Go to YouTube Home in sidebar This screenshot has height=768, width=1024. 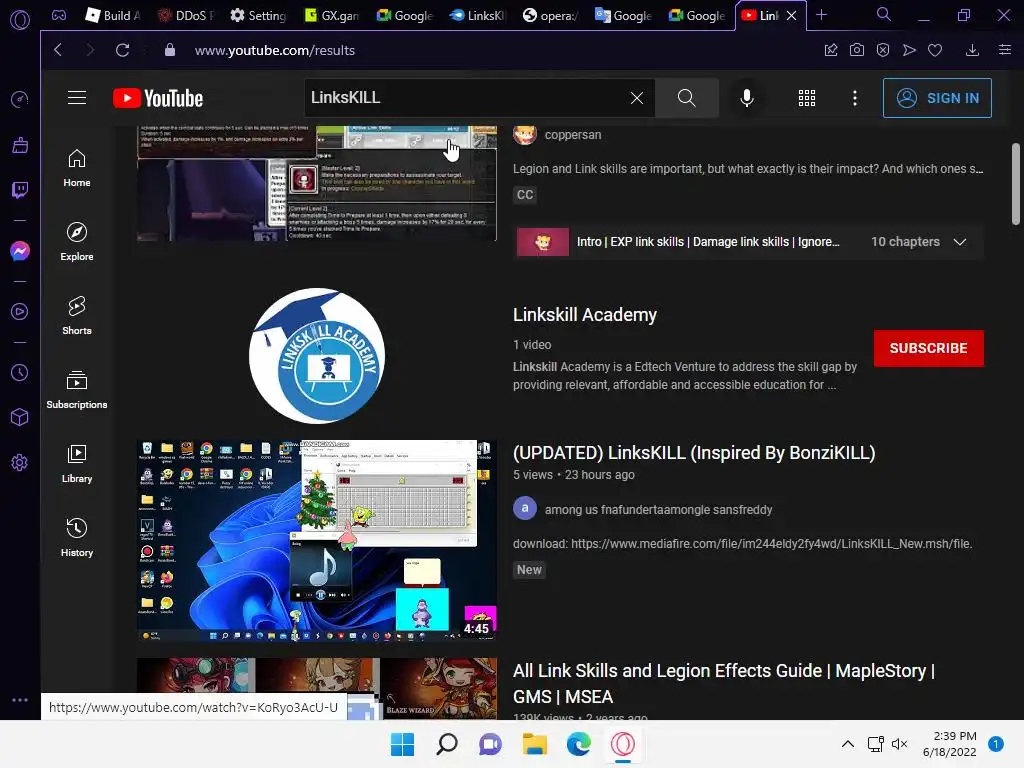pyautogui.click(x=77, y=168)
